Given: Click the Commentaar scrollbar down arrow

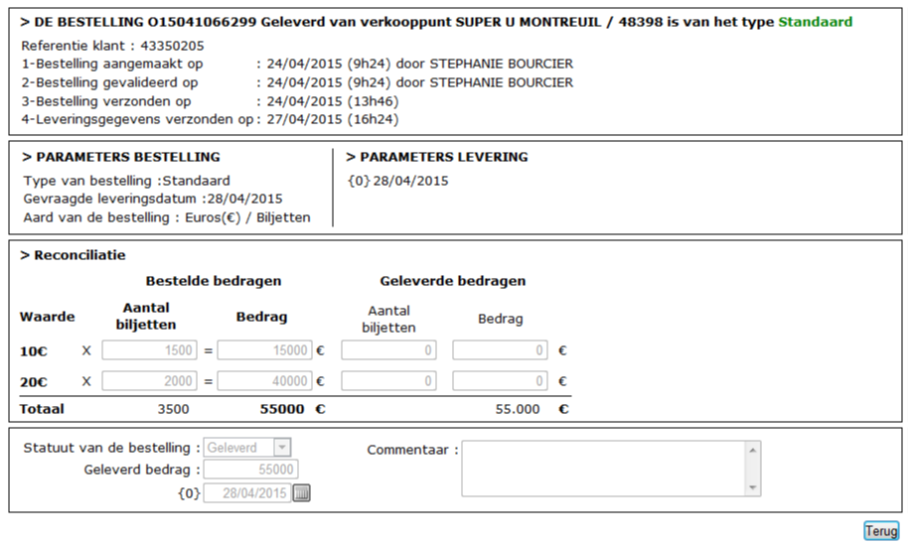Looking at the screenshot, I should tap(753, 488).
